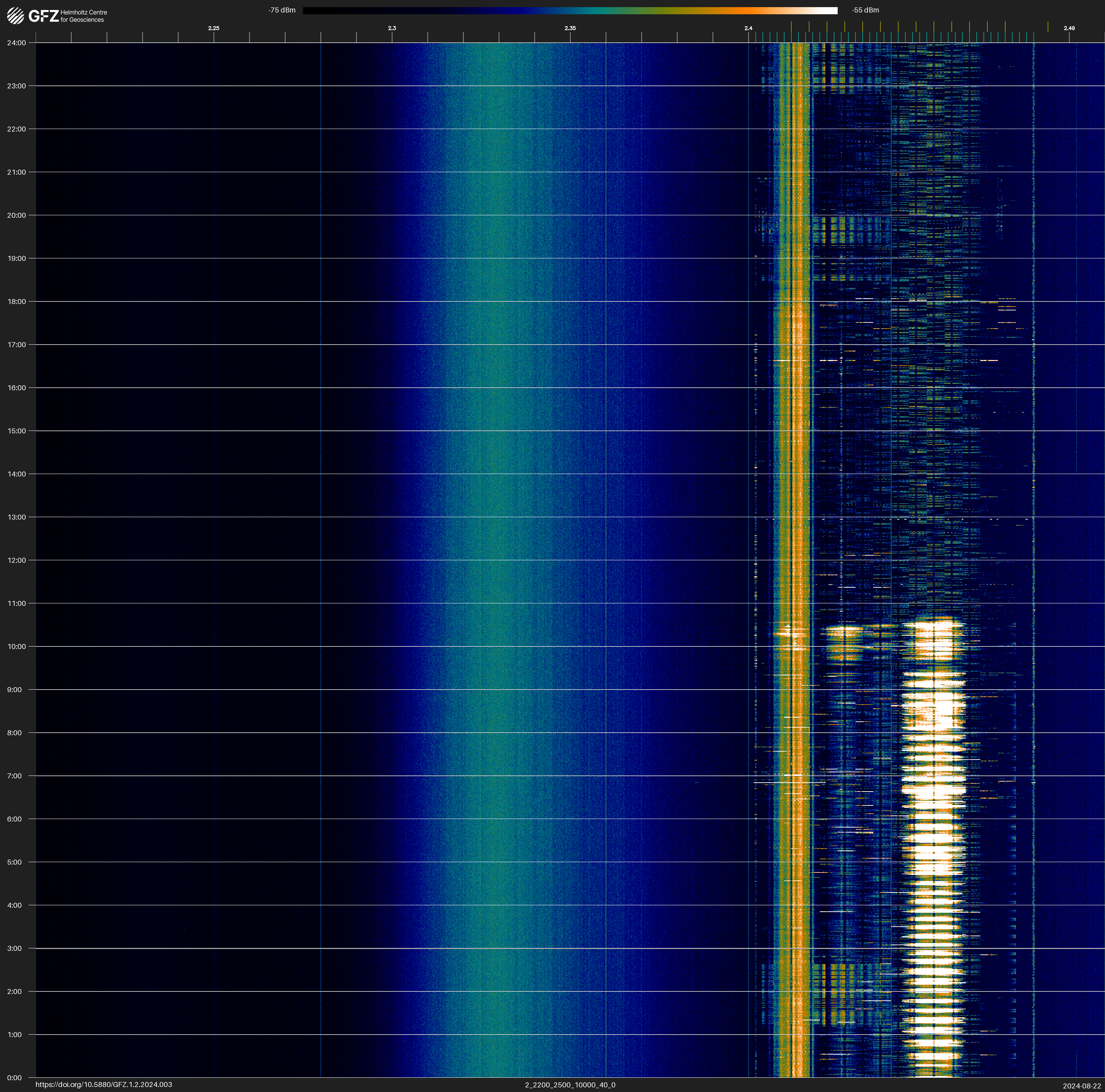Screen dimensions: 1105x1092
Task: Open the doi.org GFZ dataset link
Action: point(103,1085)
